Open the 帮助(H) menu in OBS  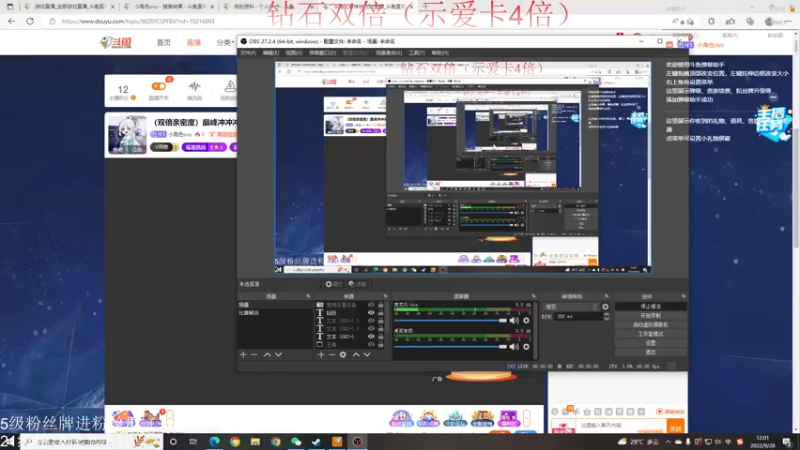(x=440, y=53)
